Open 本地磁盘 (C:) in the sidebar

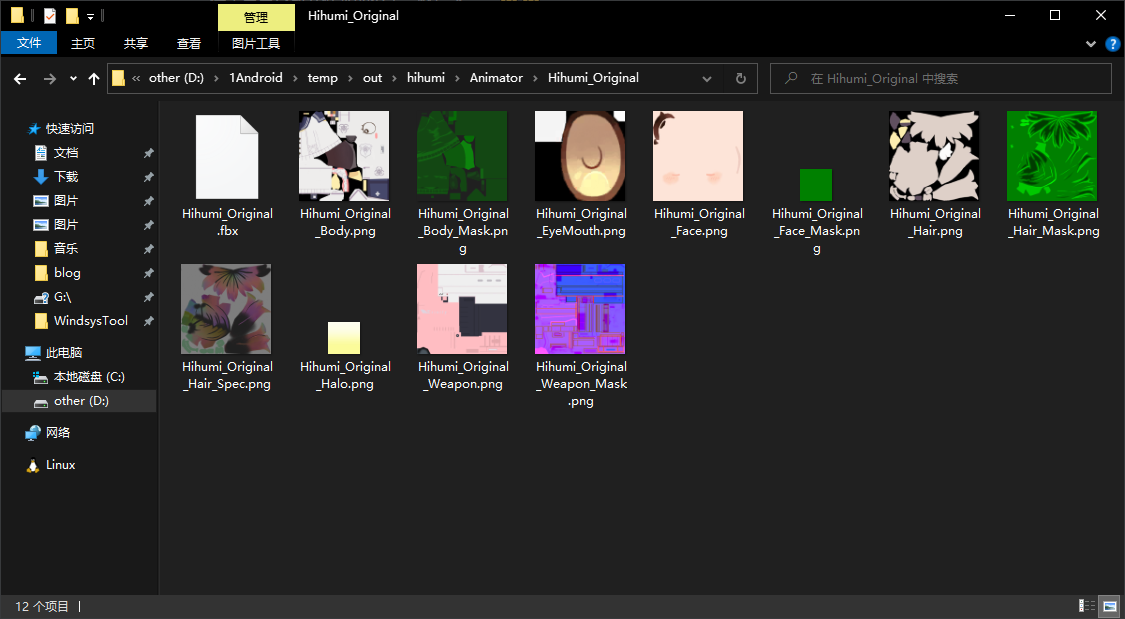point(89,377)
